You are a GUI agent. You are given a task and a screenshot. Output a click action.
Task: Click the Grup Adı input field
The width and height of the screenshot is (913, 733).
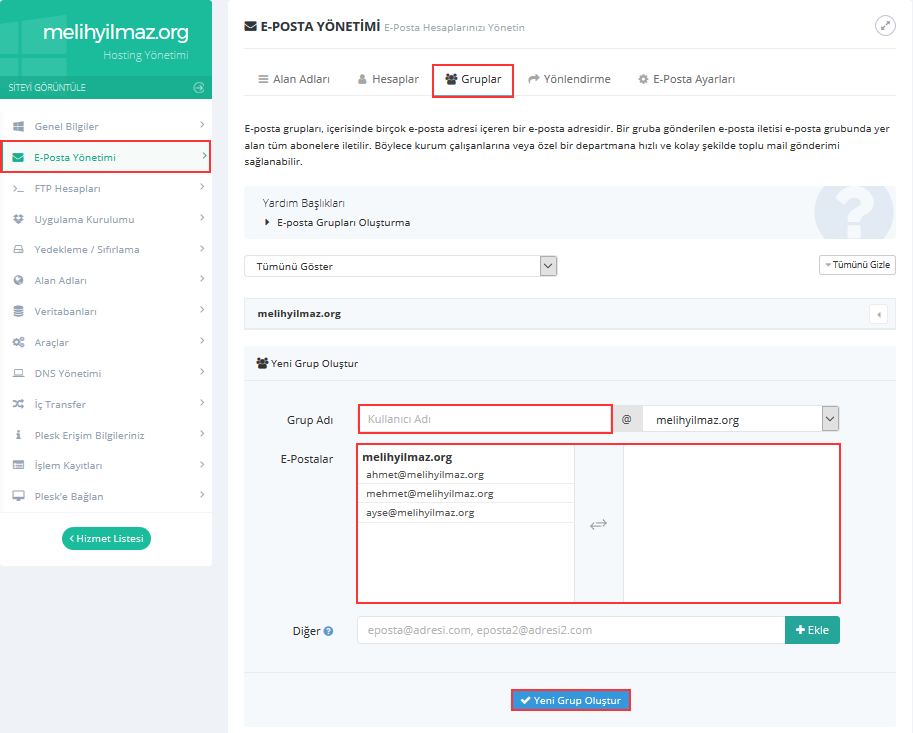coord(484,419)
